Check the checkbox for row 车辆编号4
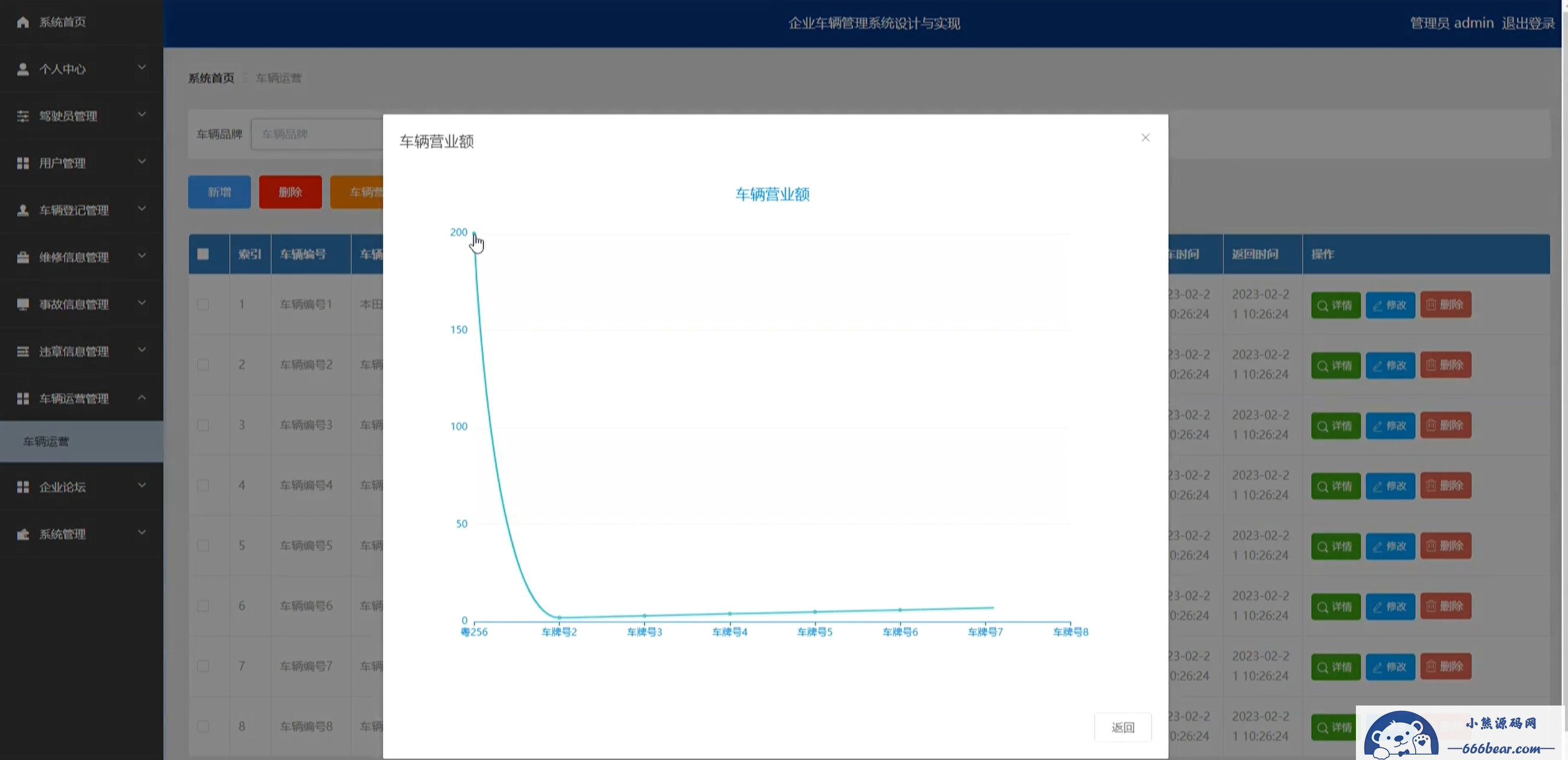Image resolution: width=1568 pixels, height=760 pixels. (x=203, y=485)
